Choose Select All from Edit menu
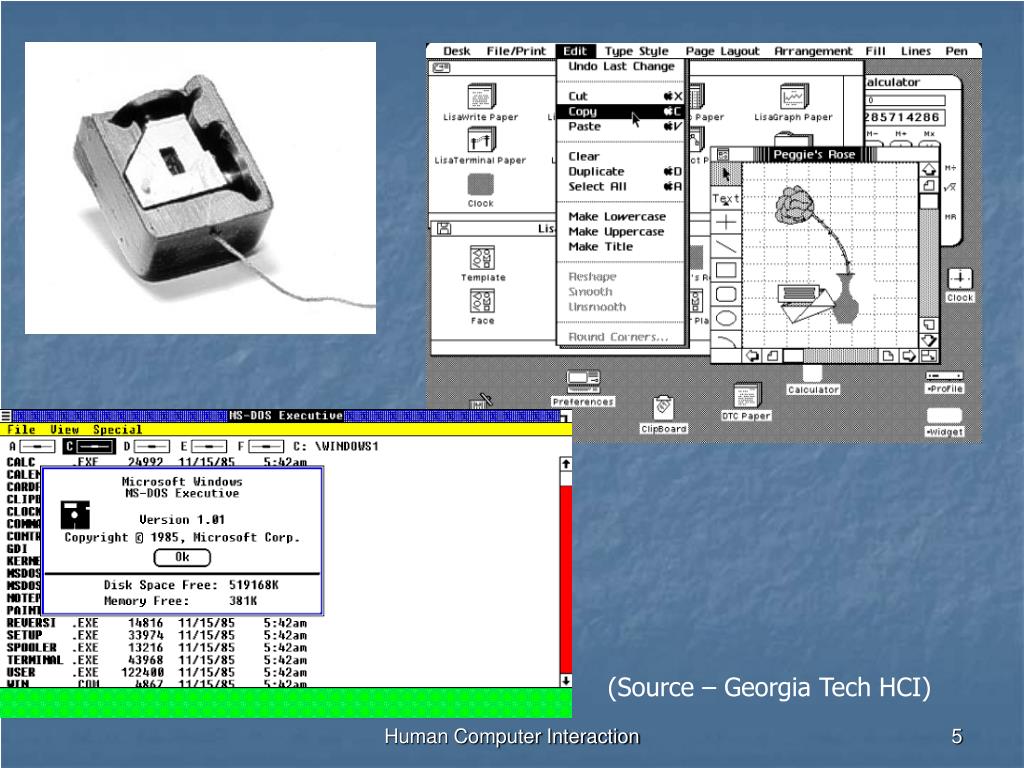 coord(620,186)
